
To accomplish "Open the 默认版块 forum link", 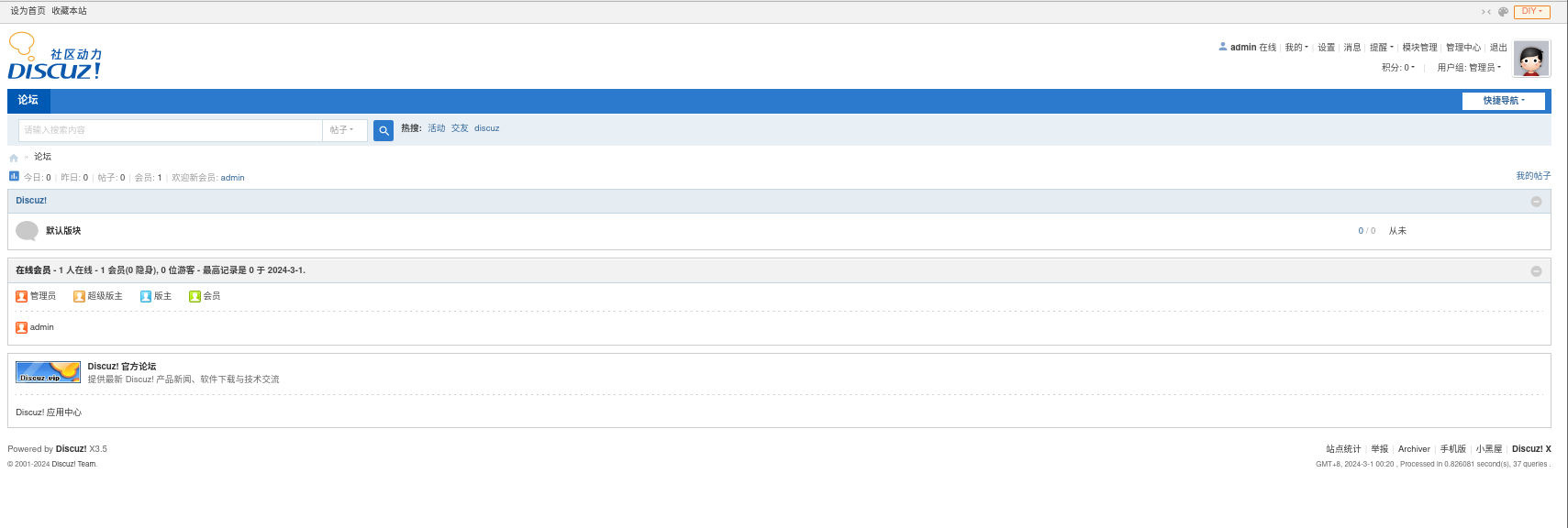I will tap(63, 231).
